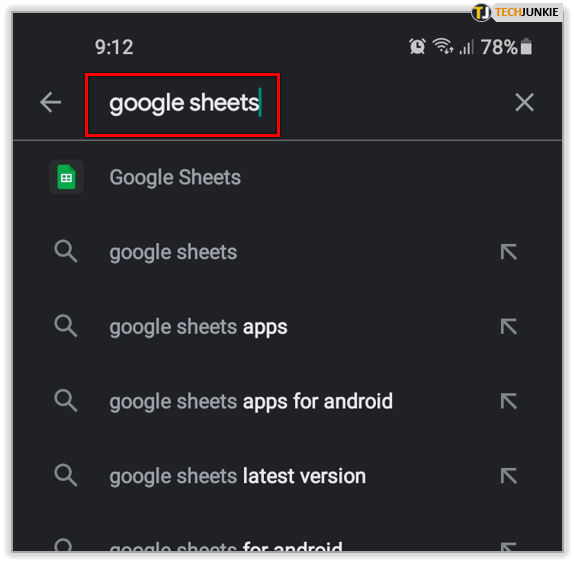Tap the 78% battery indicator

pyautogui.click(x=506, y=47)
